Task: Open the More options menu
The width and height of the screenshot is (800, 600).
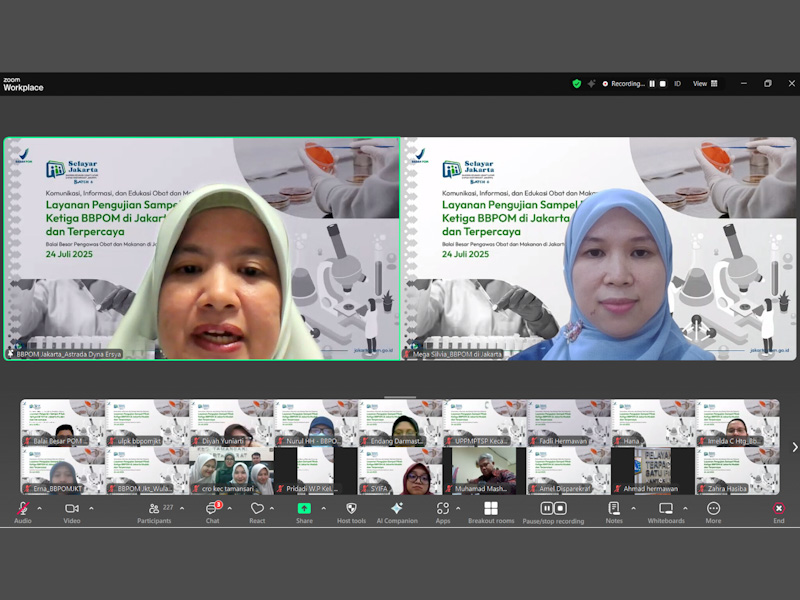Action: [x=713, y=512]
